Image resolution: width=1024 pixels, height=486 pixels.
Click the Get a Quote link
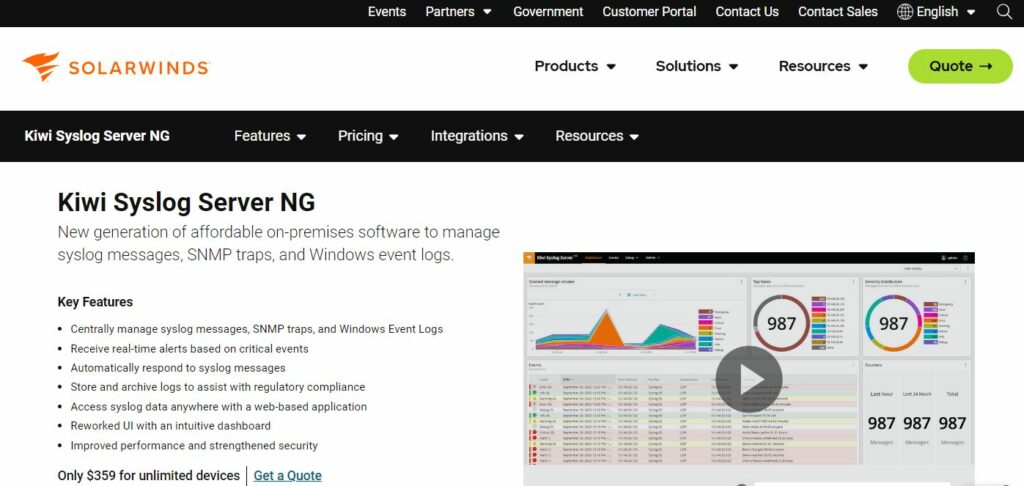click(287, 476)
